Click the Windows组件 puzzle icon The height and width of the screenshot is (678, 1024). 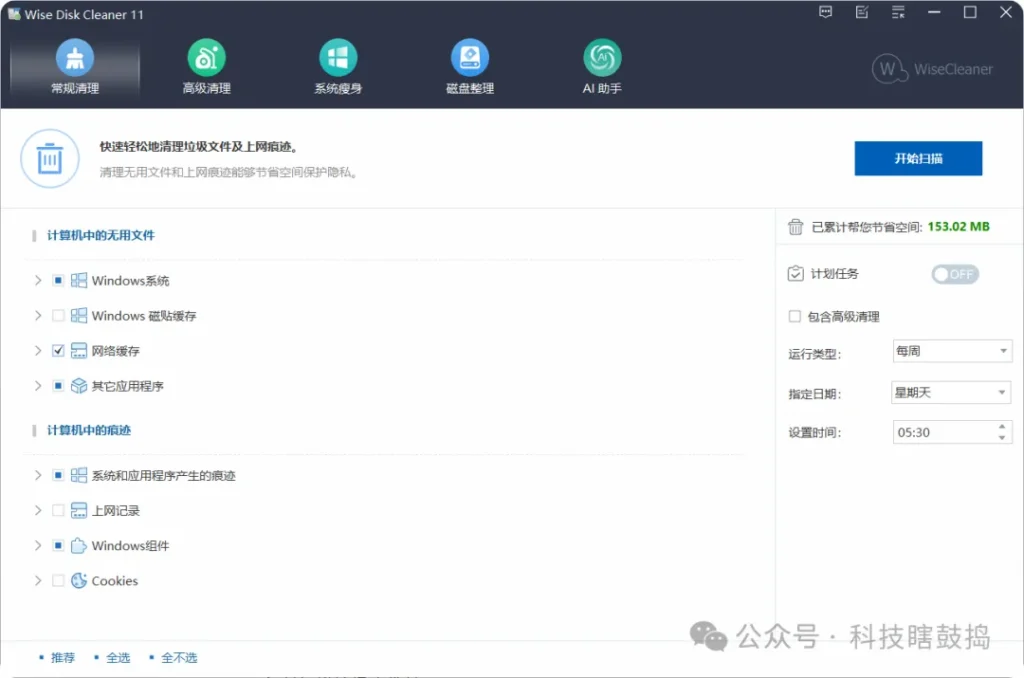click(x=78, y=545)
